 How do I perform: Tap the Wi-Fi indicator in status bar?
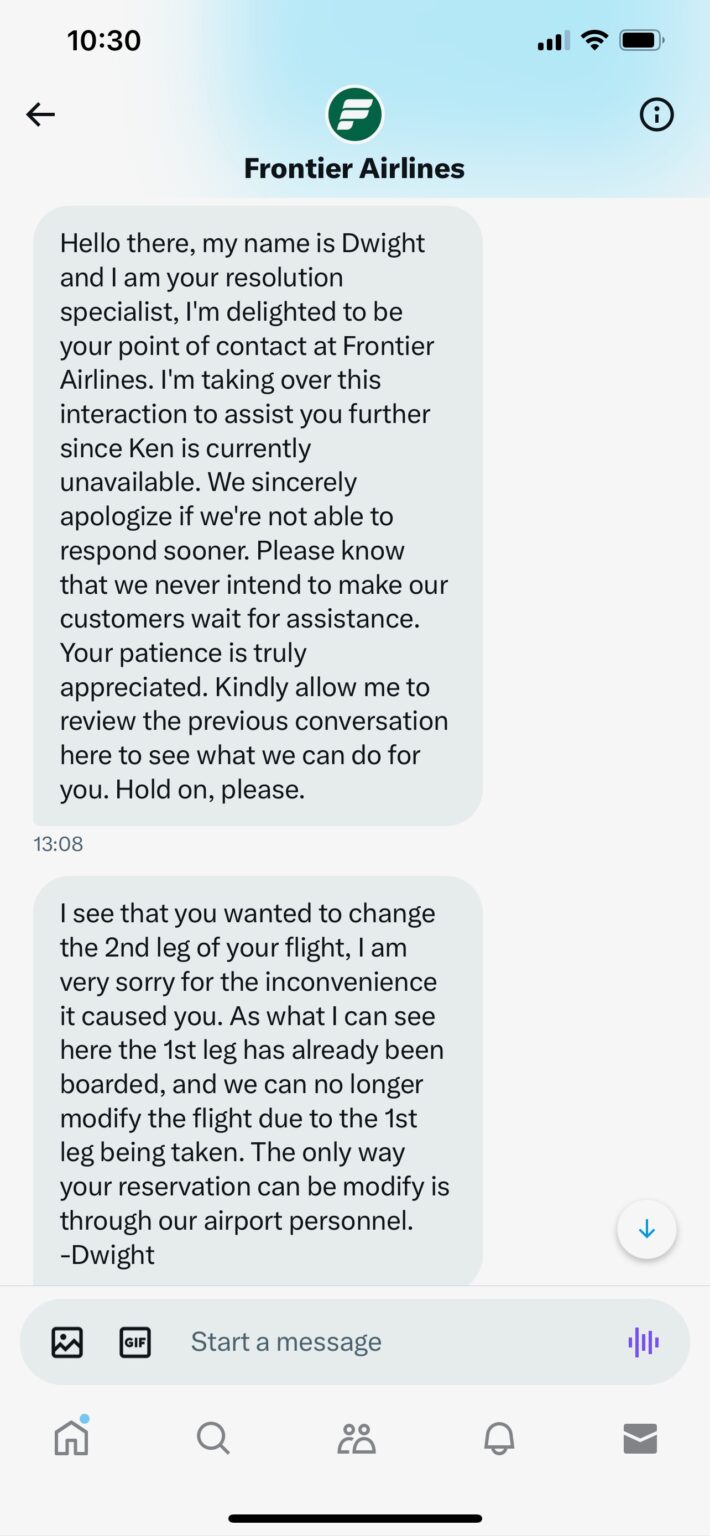pyautogui.click(x=595, y=40)
